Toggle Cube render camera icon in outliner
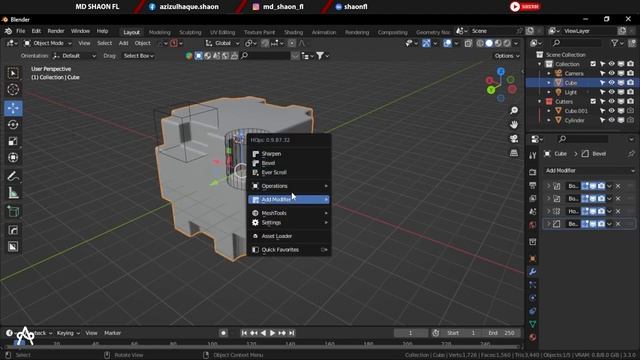 (x=631, y=83)
